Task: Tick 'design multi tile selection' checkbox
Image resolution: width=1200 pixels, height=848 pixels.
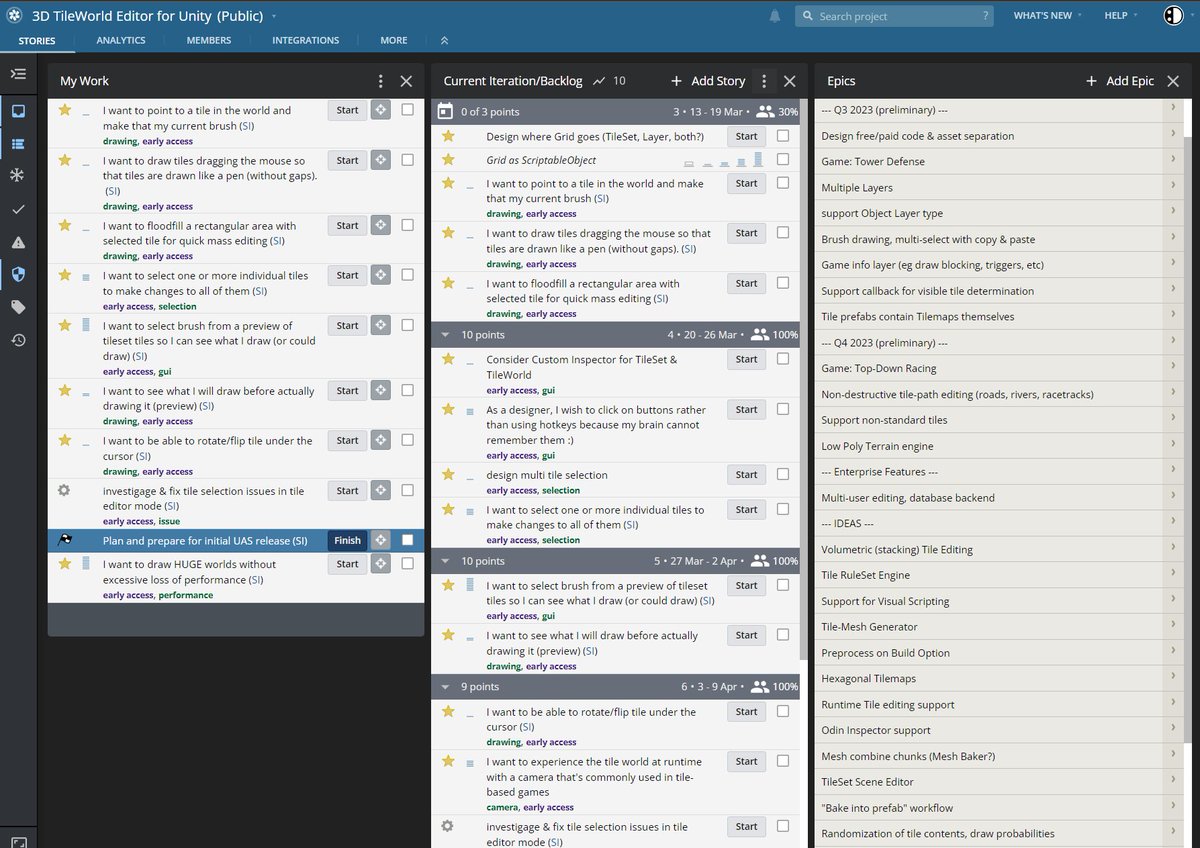Action: [x=783, y=474]
